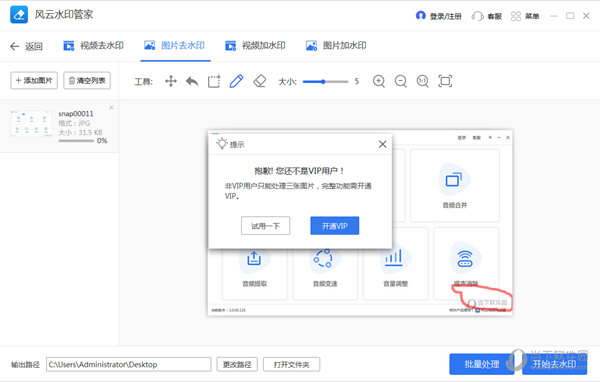Open the 菜单 menu
Image resolution: width=600 pixels, height=382 pixels.
(525, 16)
